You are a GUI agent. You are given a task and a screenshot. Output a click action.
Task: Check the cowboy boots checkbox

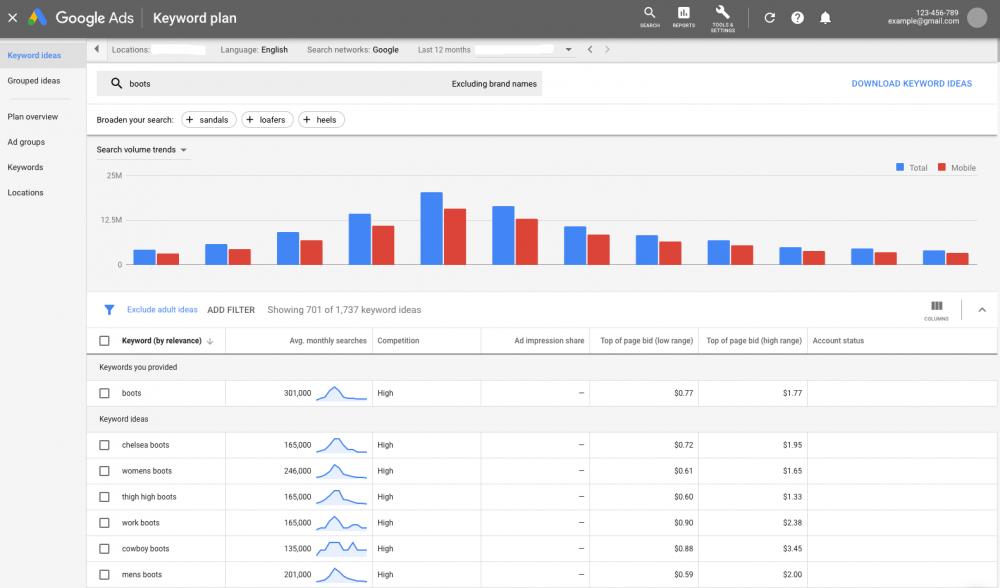pos(105,548)
